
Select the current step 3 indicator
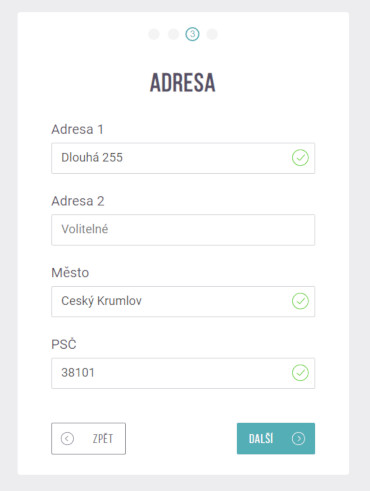(192, 34)
